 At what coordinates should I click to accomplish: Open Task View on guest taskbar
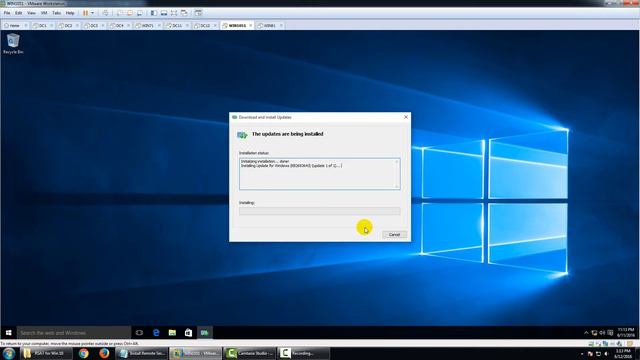(139, 333)
